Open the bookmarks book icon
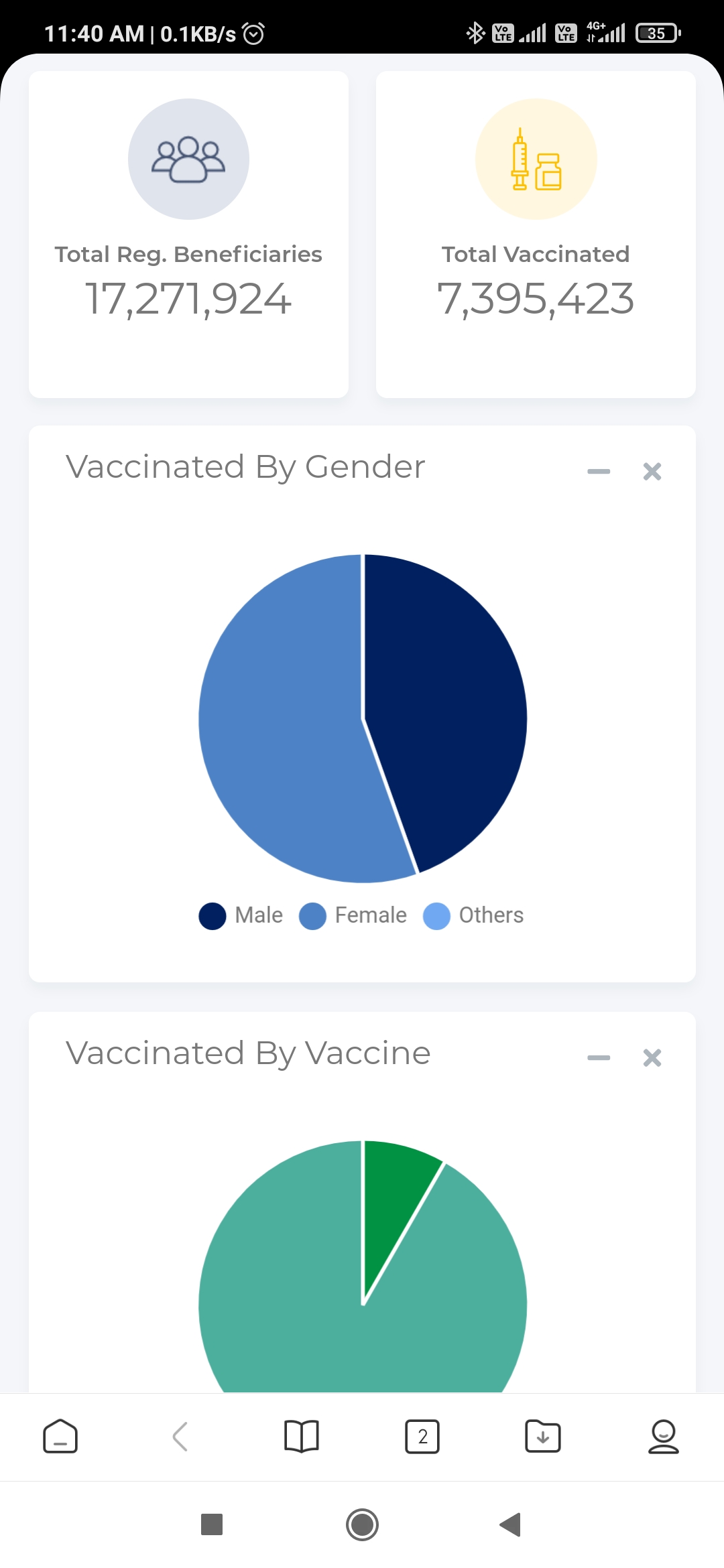Viewport: 724px width, 1568px height. [302, 1436]
